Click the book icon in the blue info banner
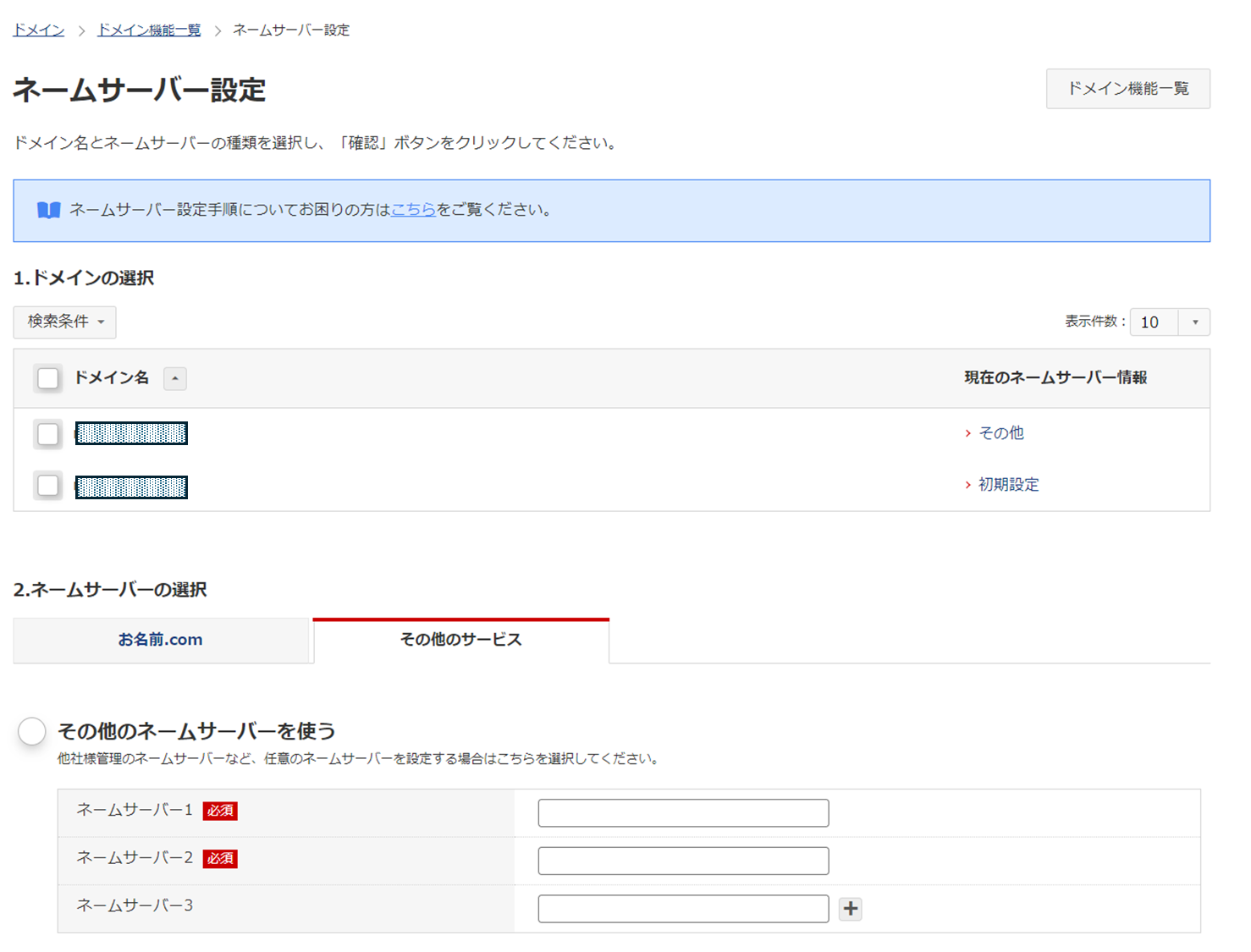1251x952 pixels. click(49, 210)
